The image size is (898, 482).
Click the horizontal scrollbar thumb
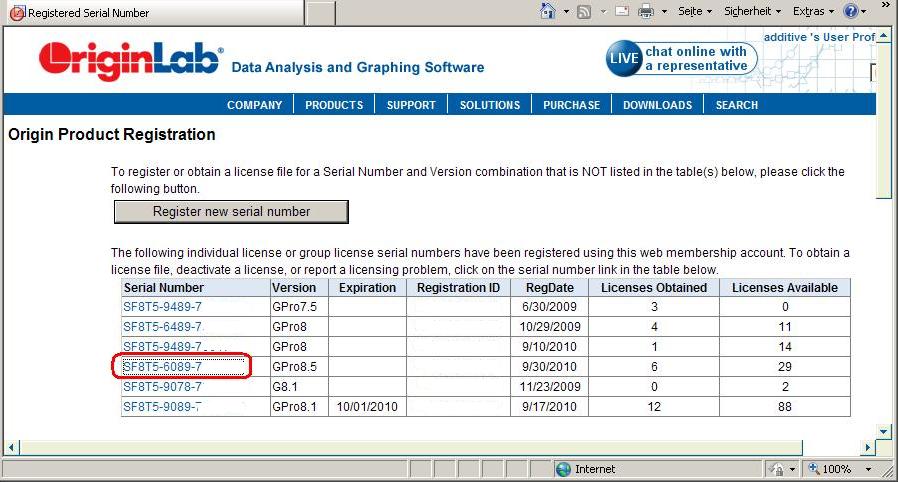[x=411, y=447]
